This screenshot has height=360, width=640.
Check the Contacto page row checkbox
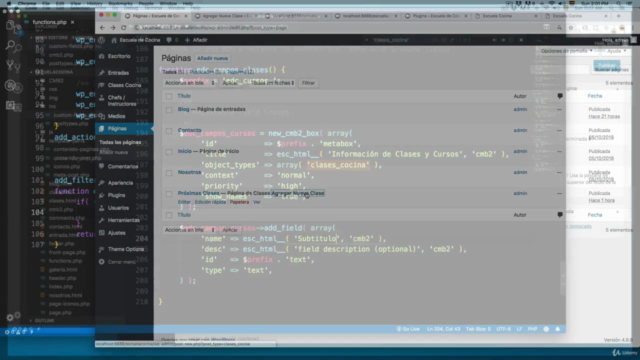pyautogui.click(x=169, y=131)
